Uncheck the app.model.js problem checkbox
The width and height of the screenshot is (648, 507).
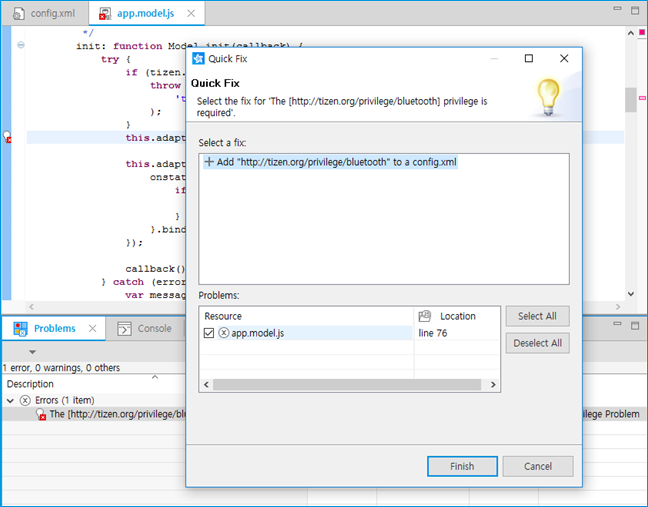[x=208, y=334]
